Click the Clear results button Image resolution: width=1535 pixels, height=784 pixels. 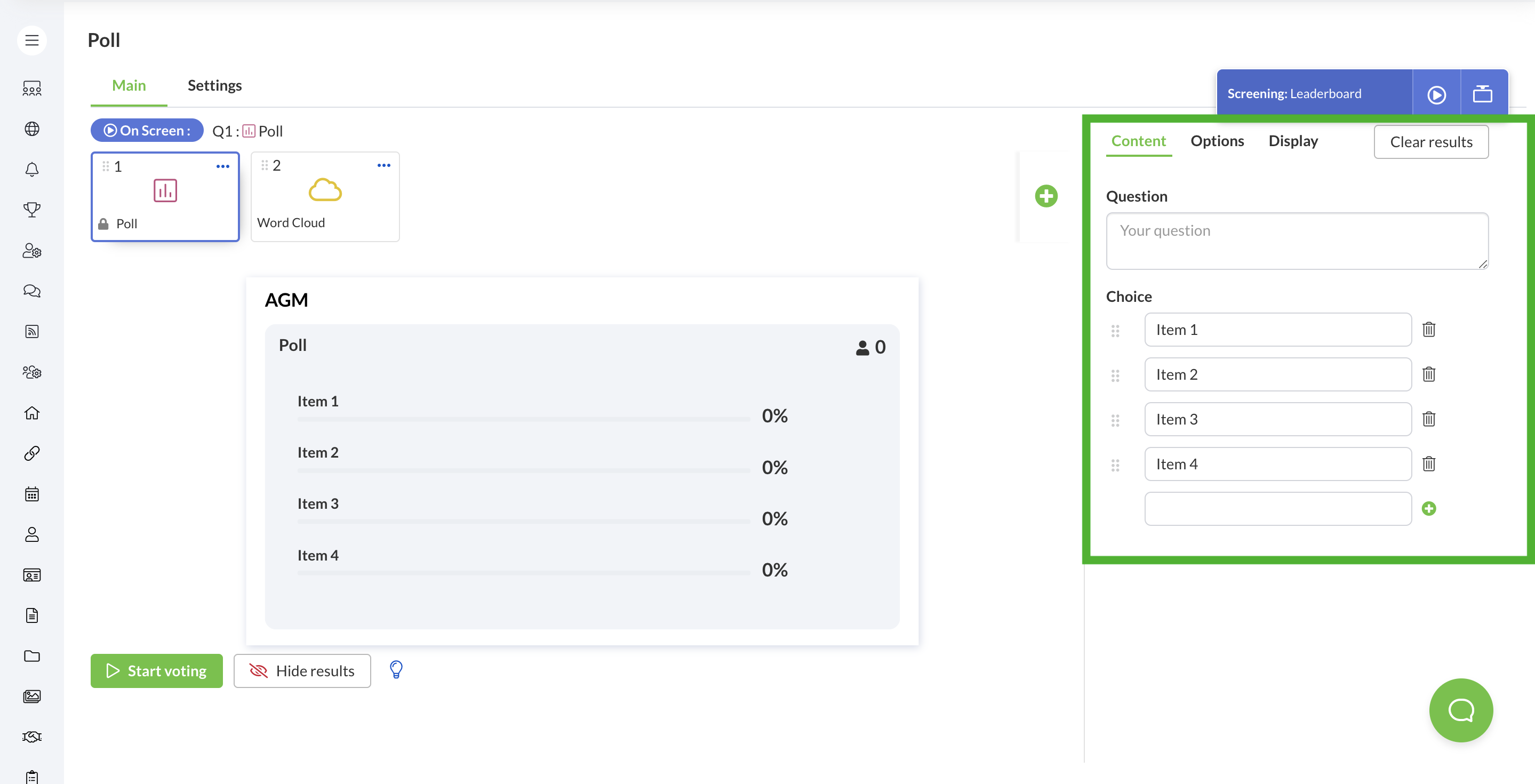(x=1430, y=142)
